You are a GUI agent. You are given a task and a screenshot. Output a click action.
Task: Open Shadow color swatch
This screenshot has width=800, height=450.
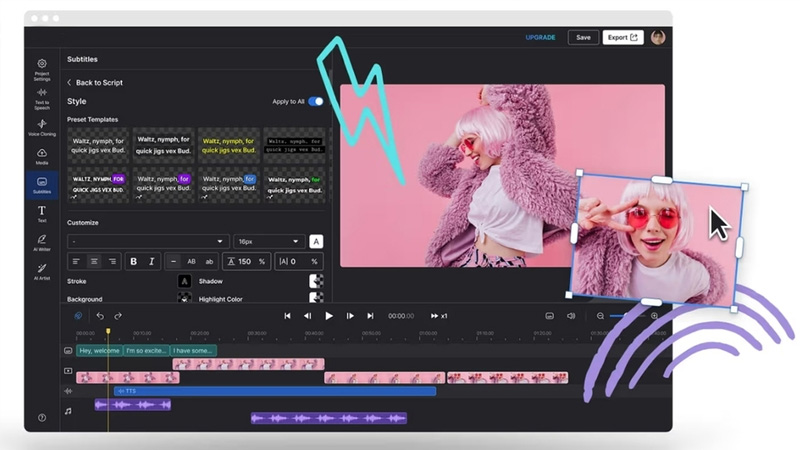click(316, 281)
